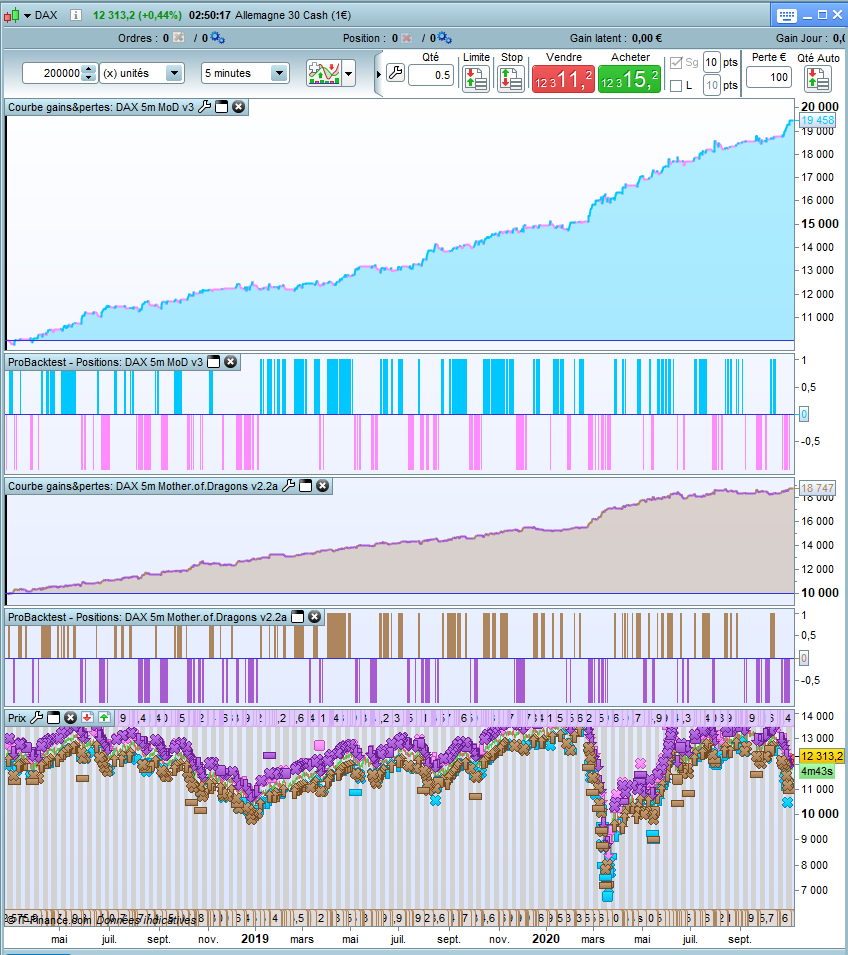
Task: Click the red down-arrow icon in Prix panel
Action: pos(87,717)
